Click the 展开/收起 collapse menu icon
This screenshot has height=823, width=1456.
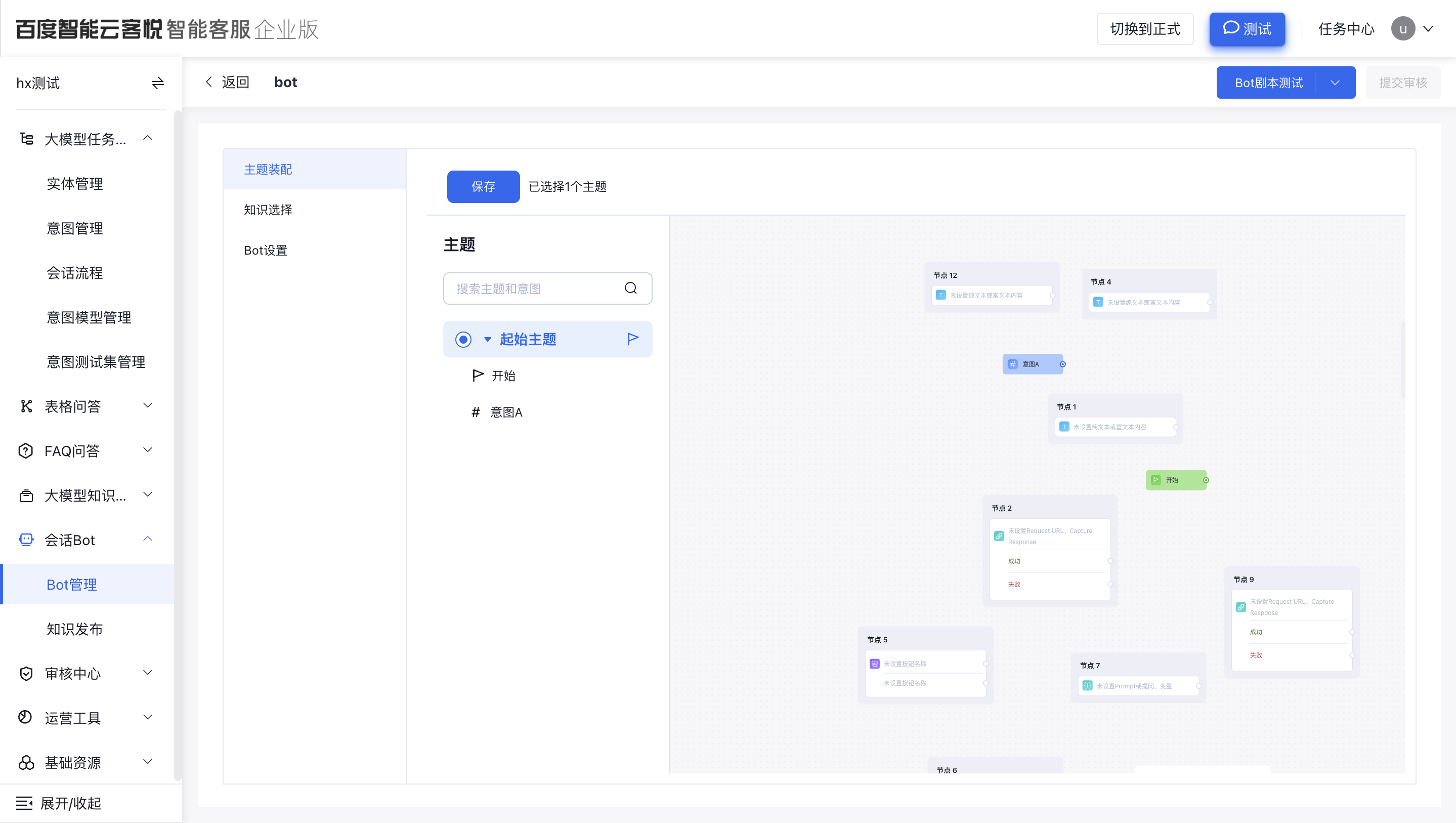point(24,803)
